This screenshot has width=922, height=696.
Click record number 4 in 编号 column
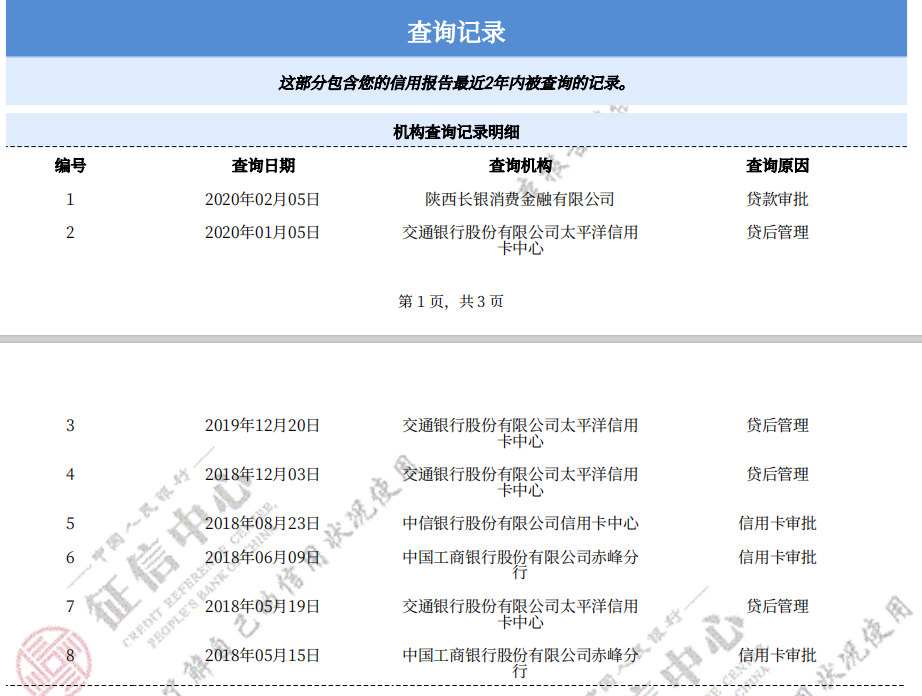click(70, 474)
